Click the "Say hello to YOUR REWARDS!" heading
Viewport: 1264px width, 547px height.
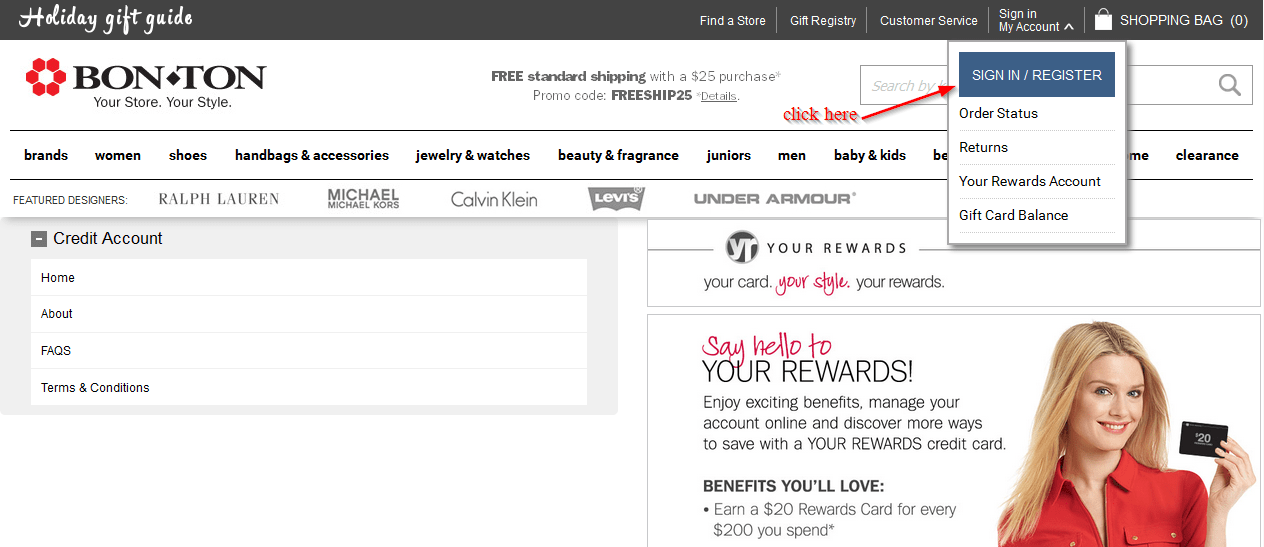coord(807,359)
